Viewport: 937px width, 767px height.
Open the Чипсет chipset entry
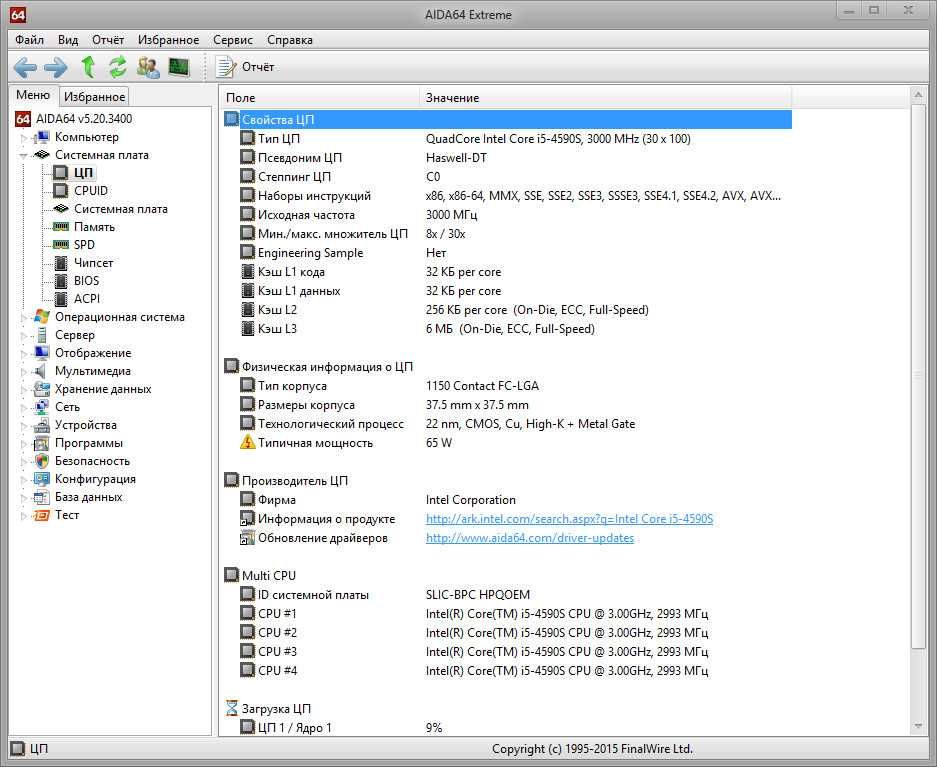click(x=93, y=263)
